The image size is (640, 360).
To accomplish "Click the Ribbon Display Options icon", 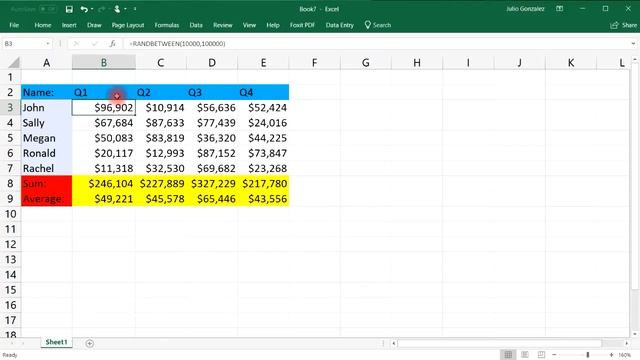I will point(560,9).
